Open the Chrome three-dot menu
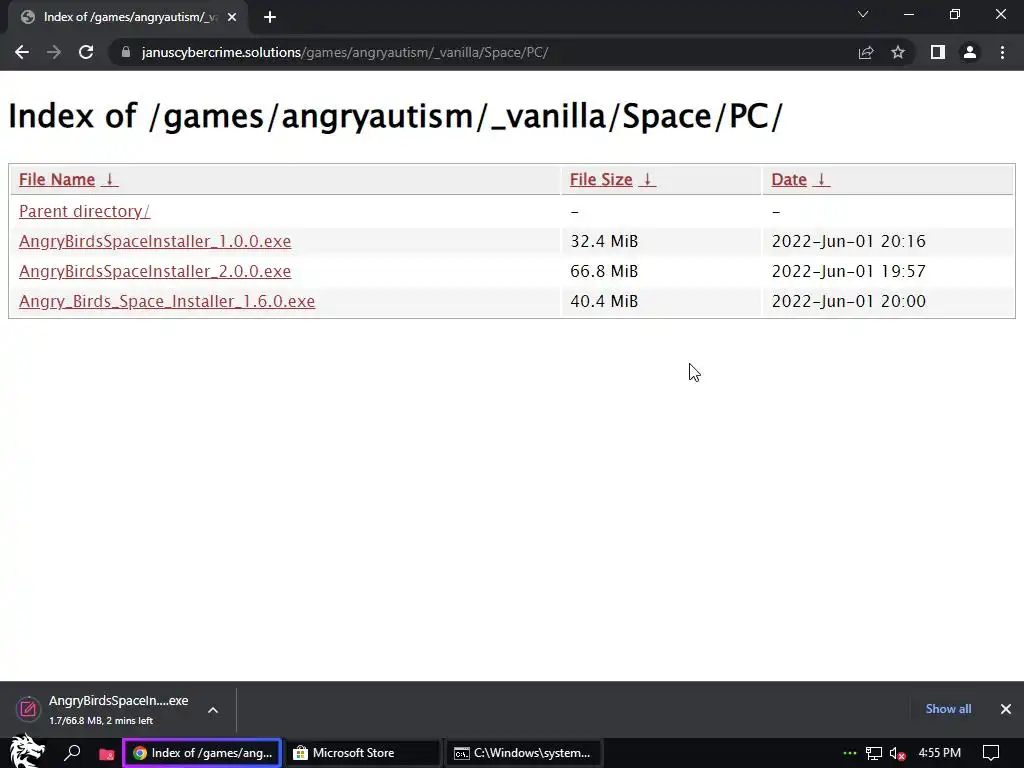 (1002, 52)
